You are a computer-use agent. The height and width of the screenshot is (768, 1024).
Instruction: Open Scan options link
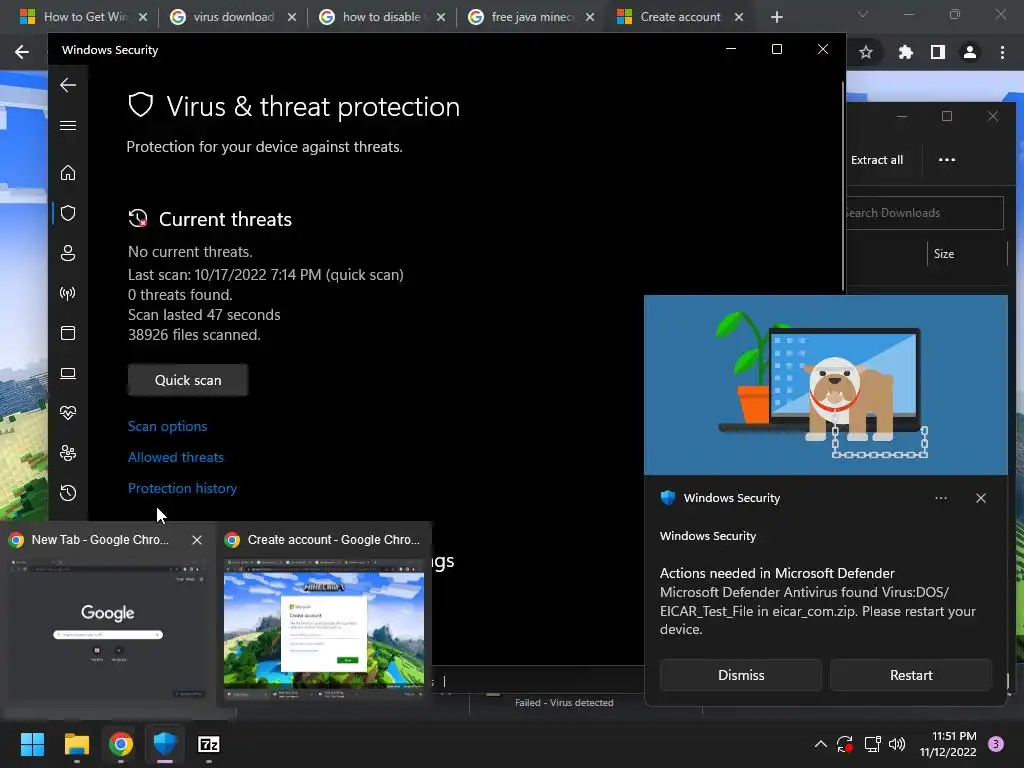(167, 426)
